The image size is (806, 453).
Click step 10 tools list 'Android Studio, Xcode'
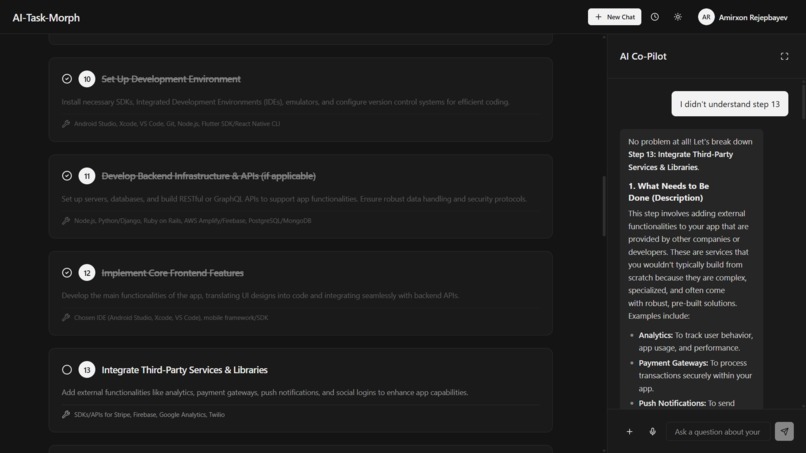(x=177, y=123)
